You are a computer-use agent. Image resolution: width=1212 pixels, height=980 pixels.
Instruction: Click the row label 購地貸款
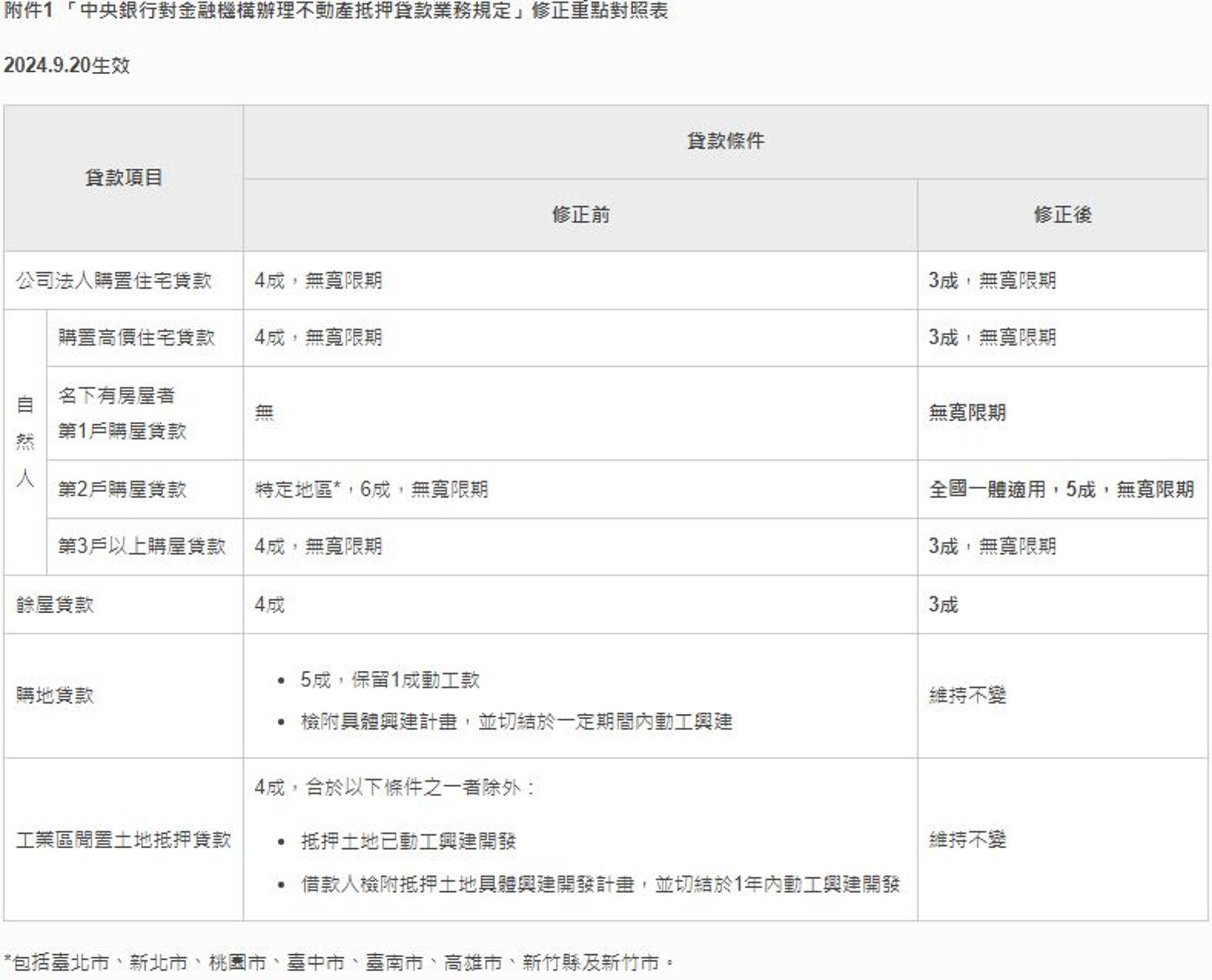pos(55,696)
